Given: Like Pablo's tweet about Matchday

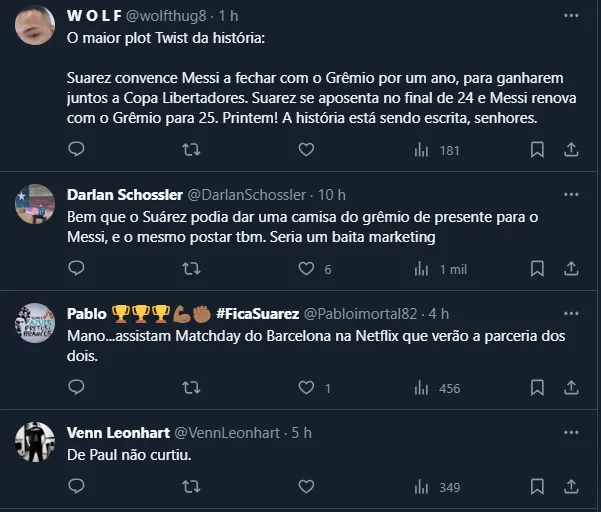Looking at the screenshot, I should coord(307,388).
